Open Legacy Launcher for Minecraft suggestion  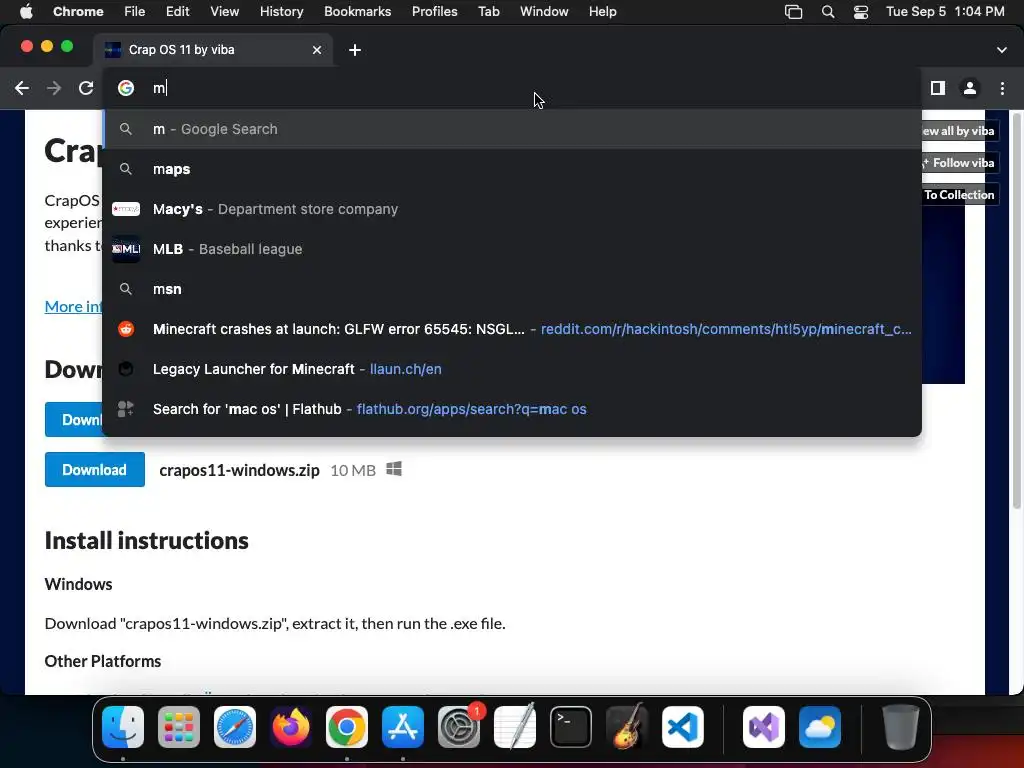(512, 369)
